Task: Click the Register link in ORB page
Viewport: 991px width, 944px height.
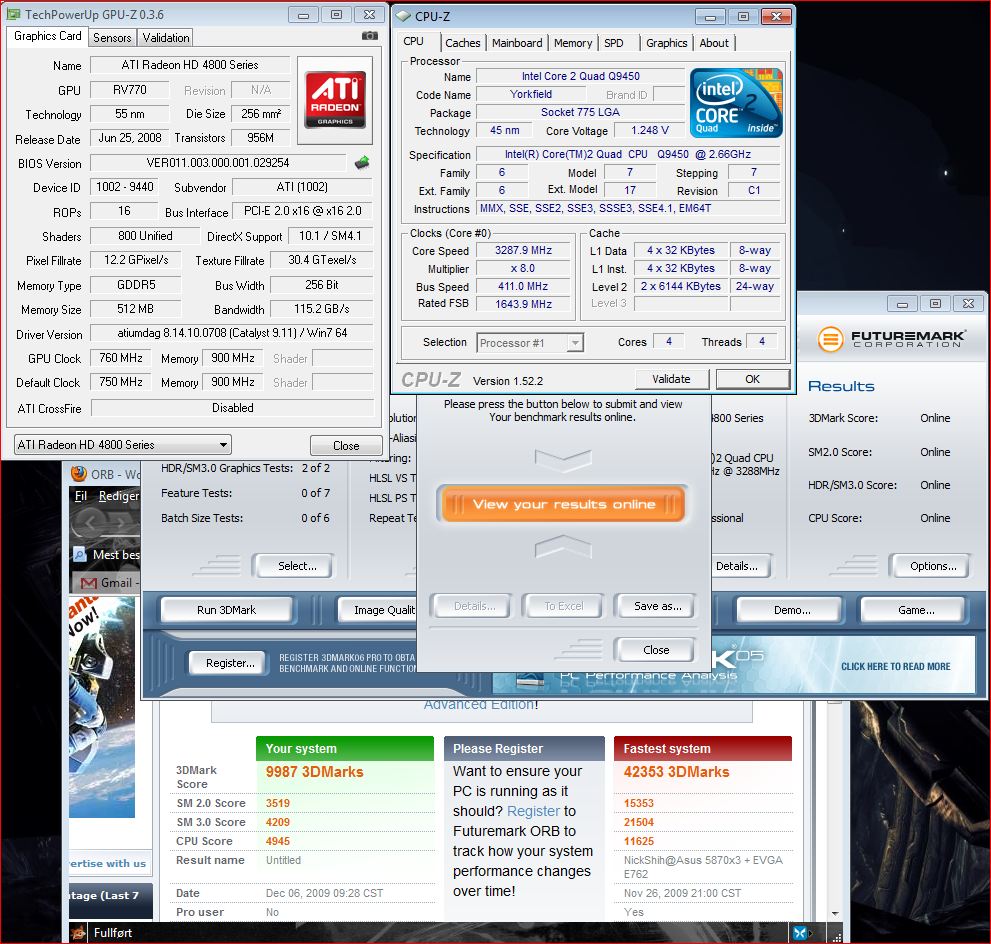Action: [x=533, y=811]
